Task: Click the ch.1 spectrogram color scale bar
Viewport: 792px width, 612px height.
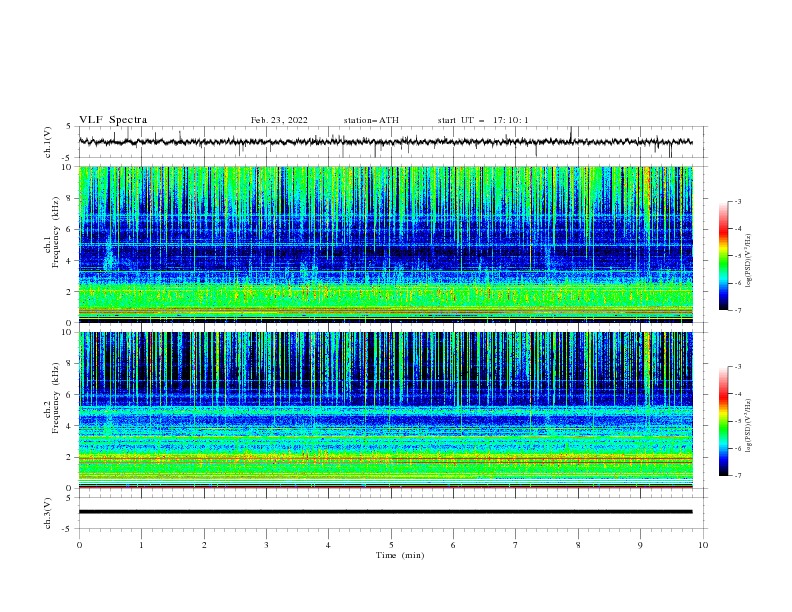Action: point(723,256)
